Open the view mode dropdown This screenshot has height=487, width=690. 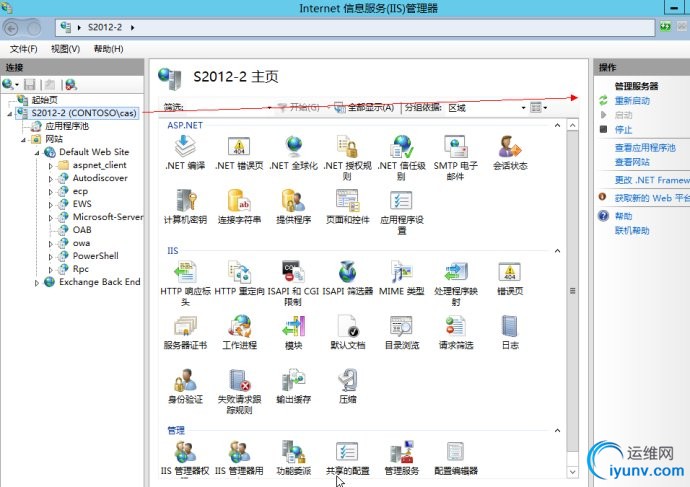click(x=539, y=107)
